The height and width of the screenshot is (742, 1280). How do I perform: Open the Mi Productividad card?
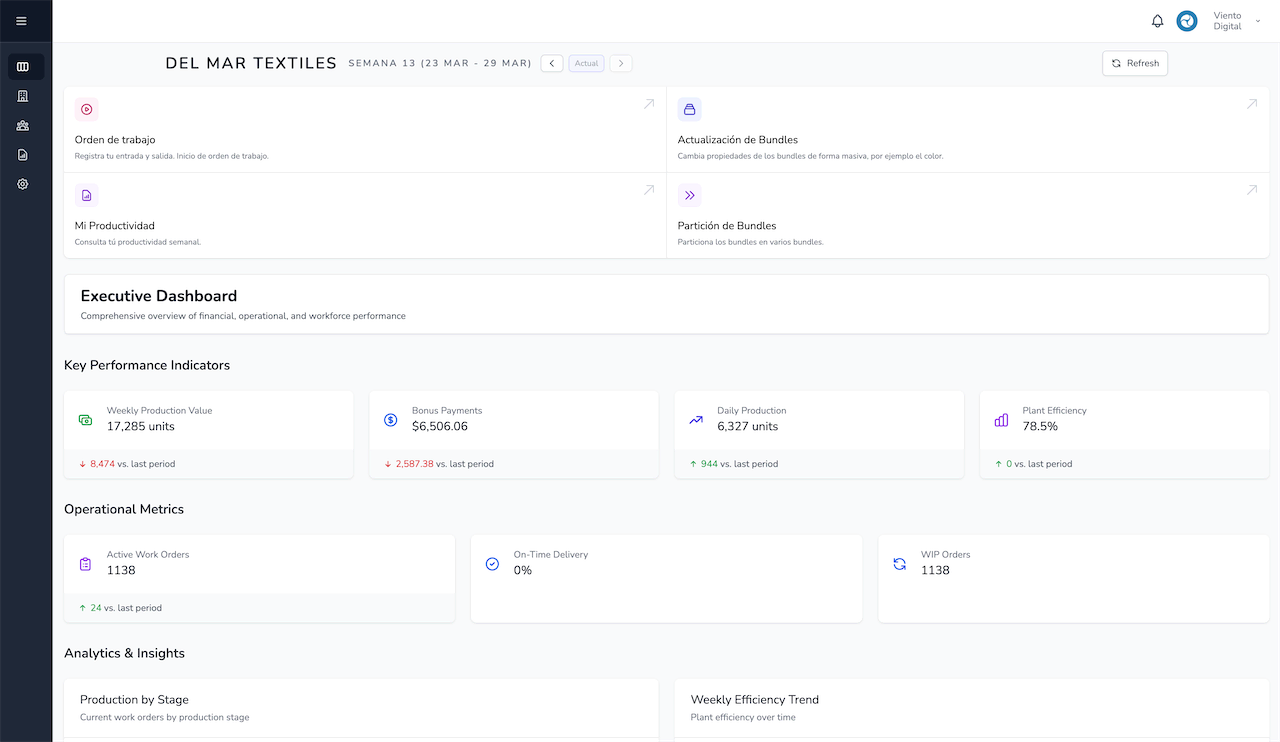365,216
